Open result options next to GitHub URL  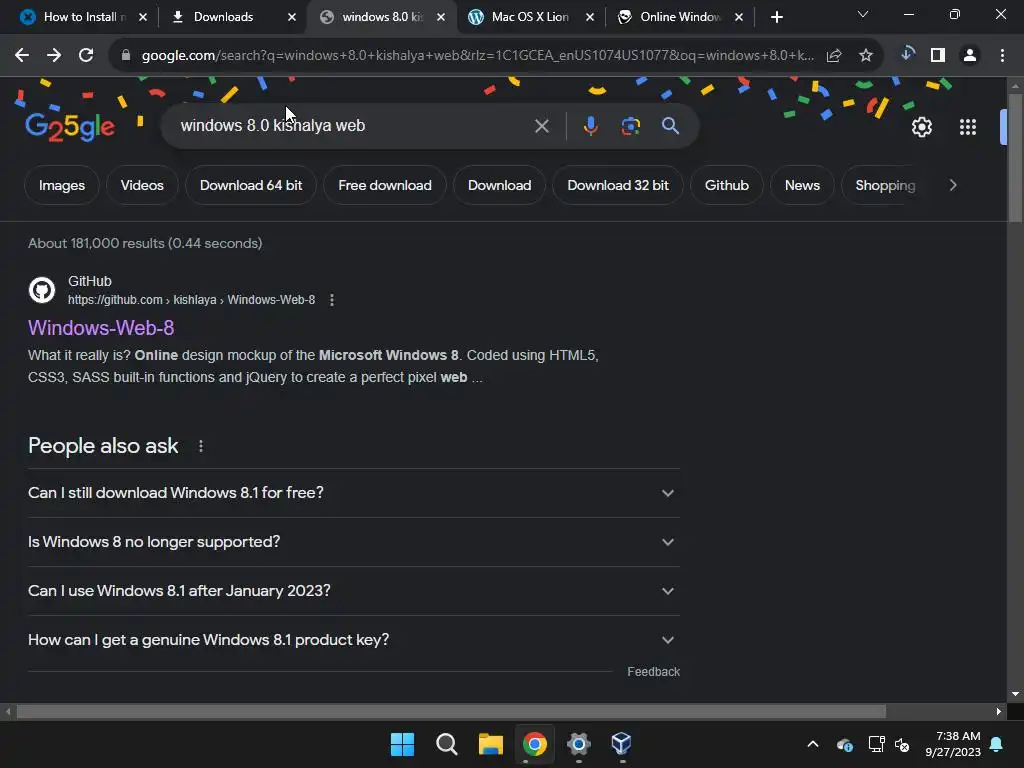tap(332, 300)
